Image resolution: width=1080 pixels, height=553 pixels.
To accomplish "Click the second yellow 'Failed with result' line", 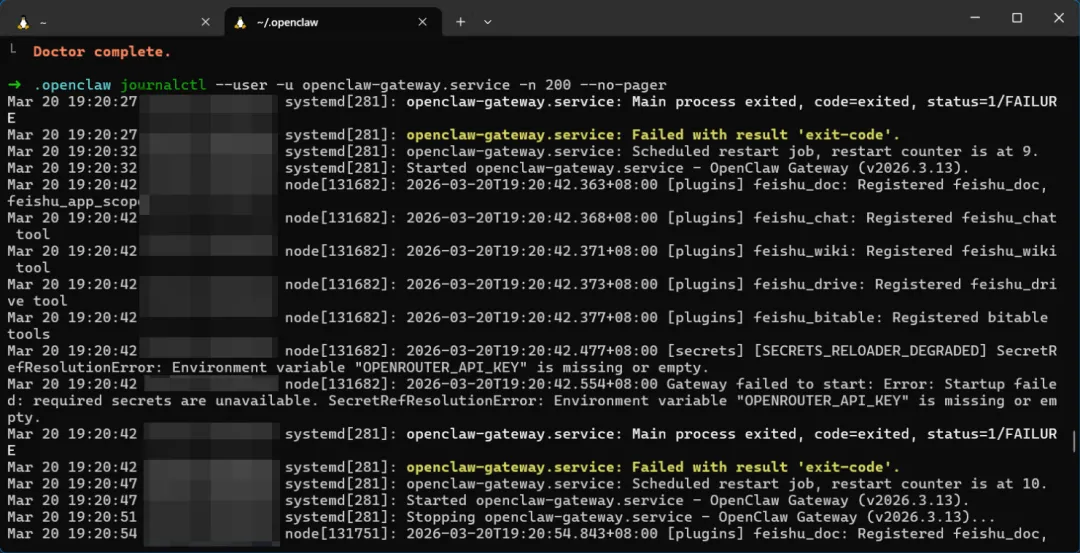I will (x=653, y=467).
